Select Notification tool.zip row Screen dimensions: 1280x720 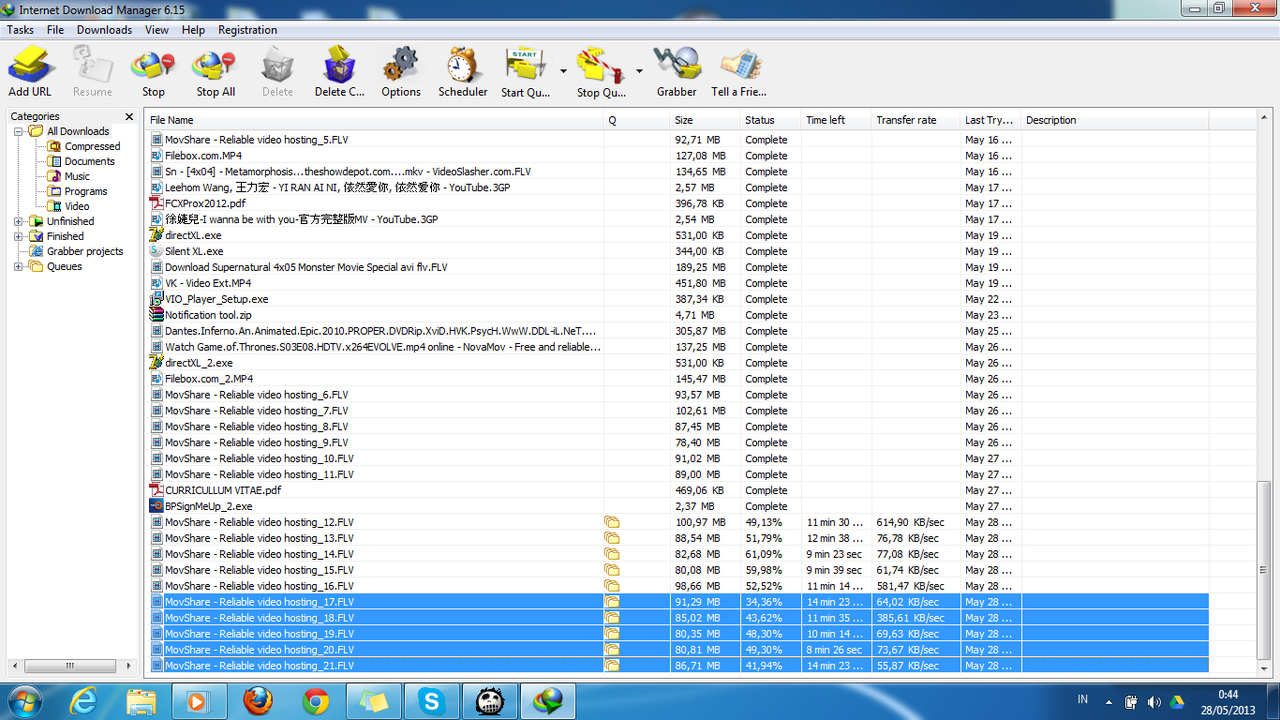tap(678, 315)
